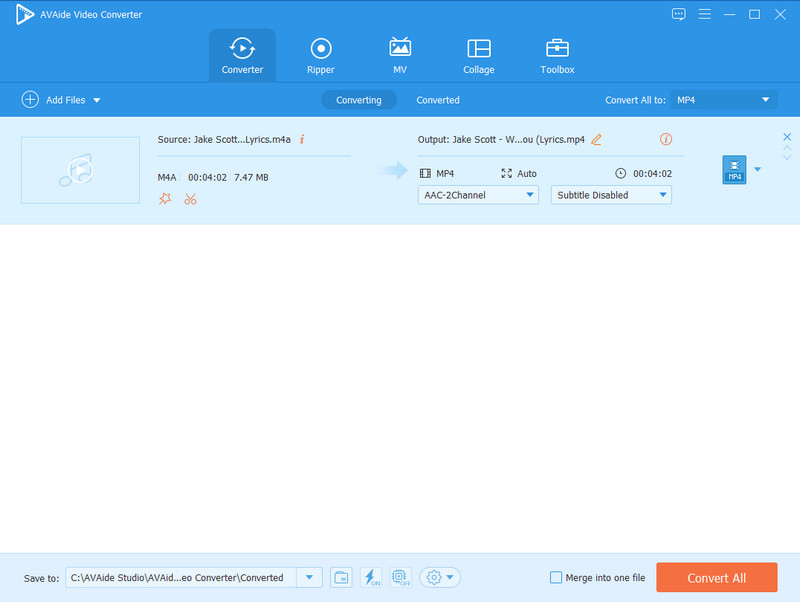The height and width of the screenshot is (602, 800).
Task: Switch to the Ripper tab
Action: coord(321,55)
